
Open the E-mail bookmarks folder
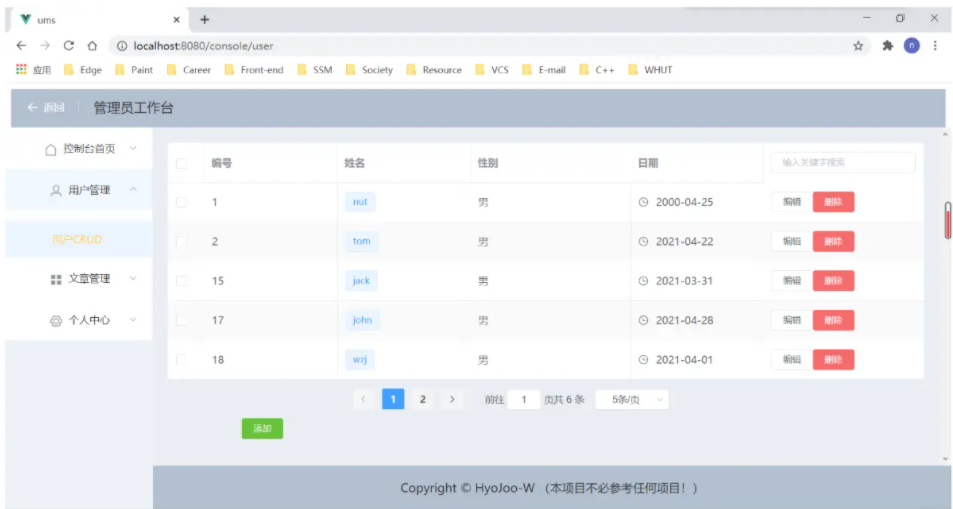click(544, 70)
